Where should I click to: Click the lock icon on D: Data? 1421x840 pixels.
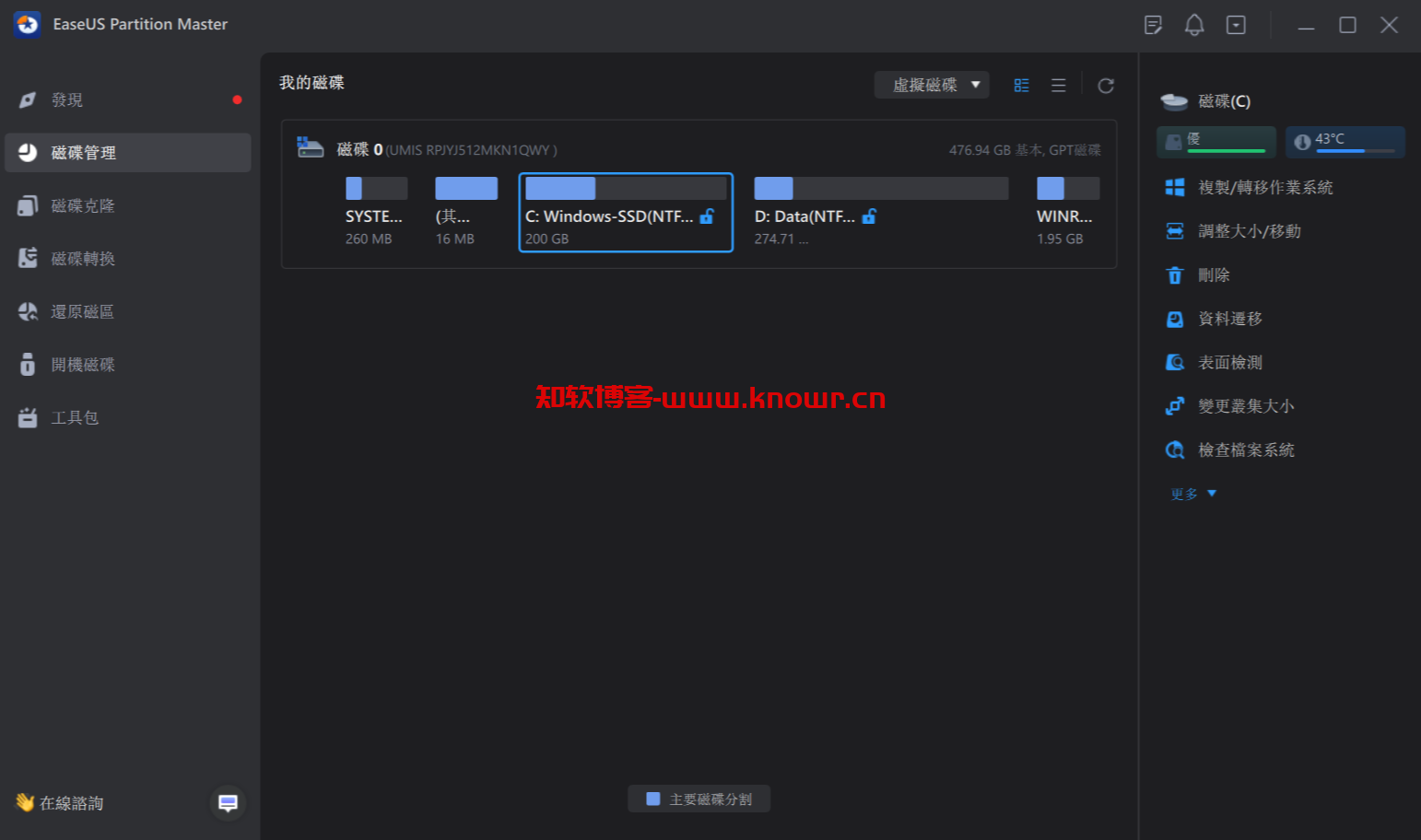point(869,216)
